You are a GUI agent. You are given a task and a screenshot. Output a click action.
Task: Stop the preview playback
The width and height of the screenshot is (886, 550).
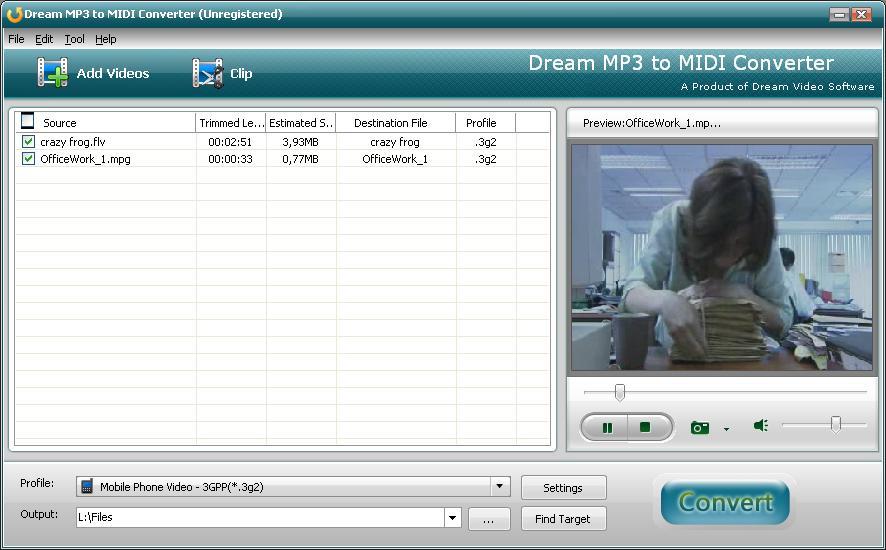click(x=645, y=427)
